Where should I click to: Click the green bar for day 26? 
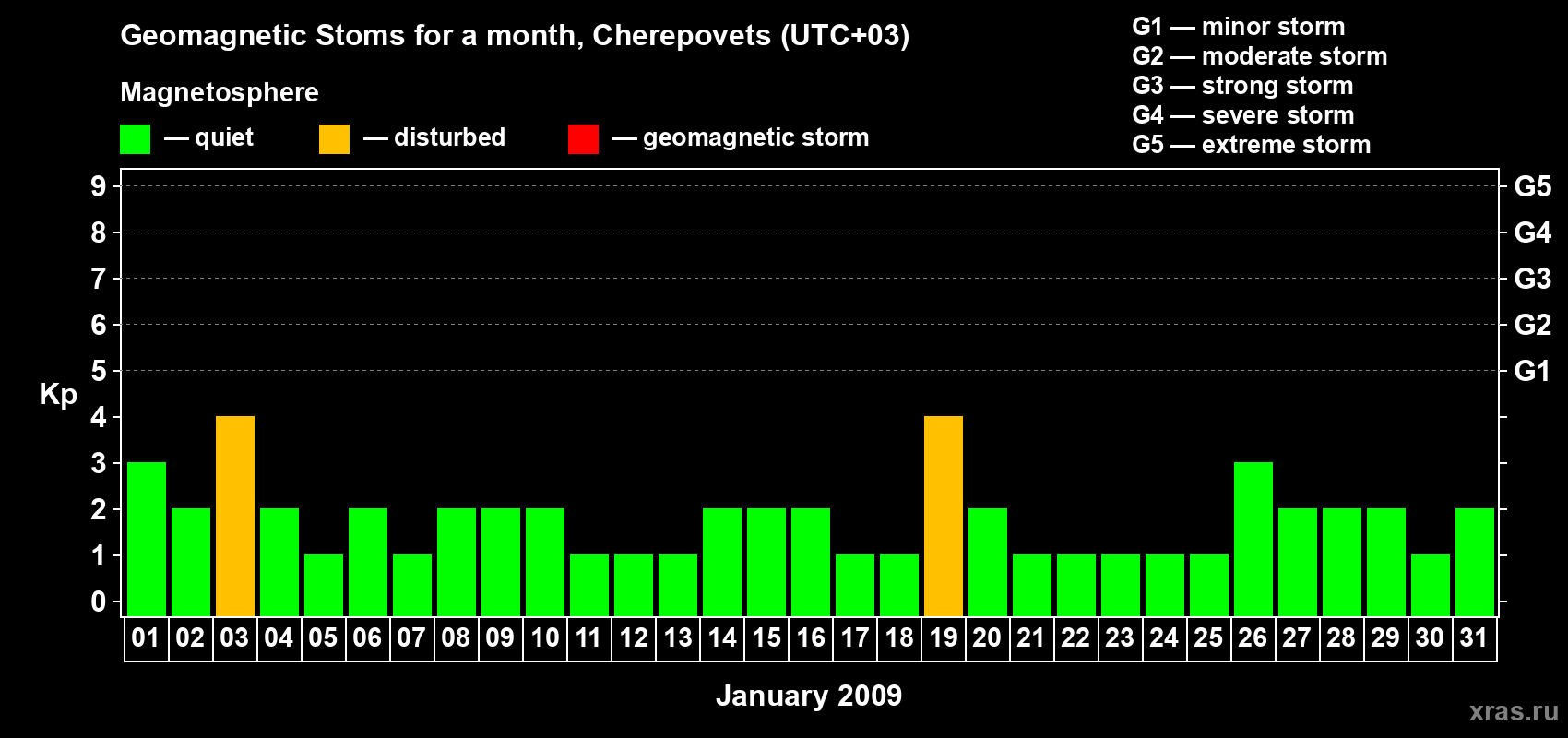(x=1253, y=539)
